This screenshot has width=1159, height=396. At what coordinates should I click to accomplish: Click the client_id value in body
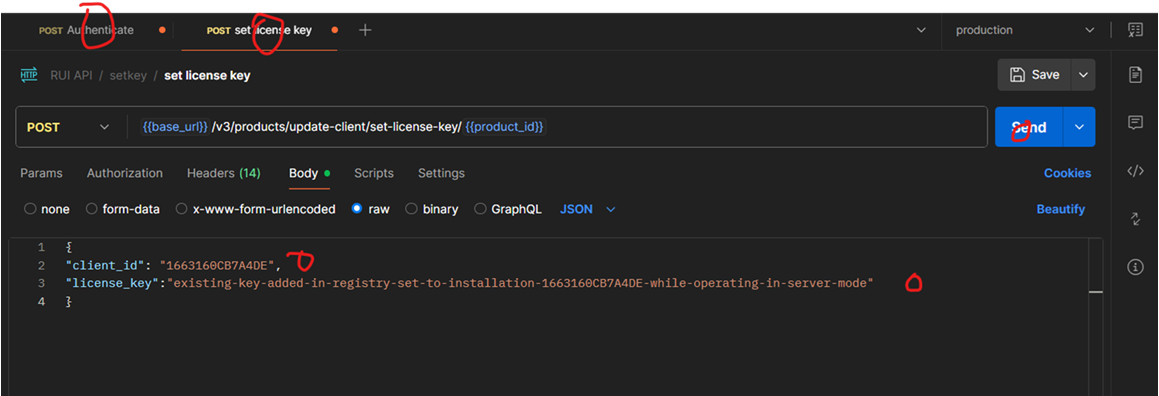coord(217,265)
